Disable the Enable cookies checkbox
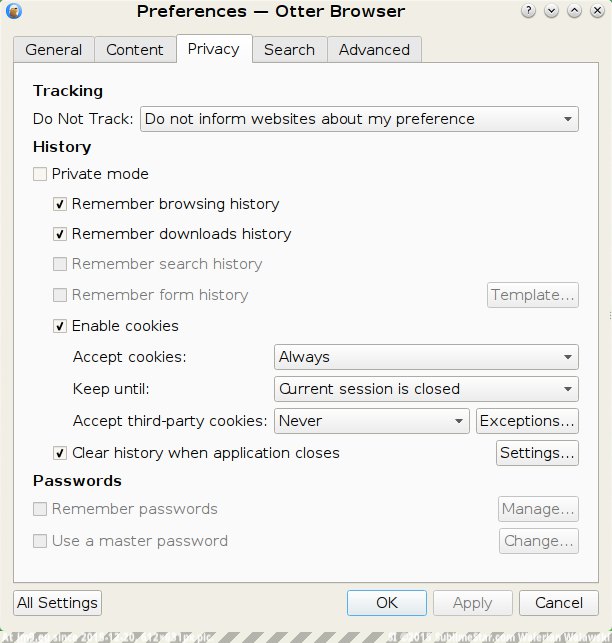This screenshot has height=643, width=612. (60, 326)
